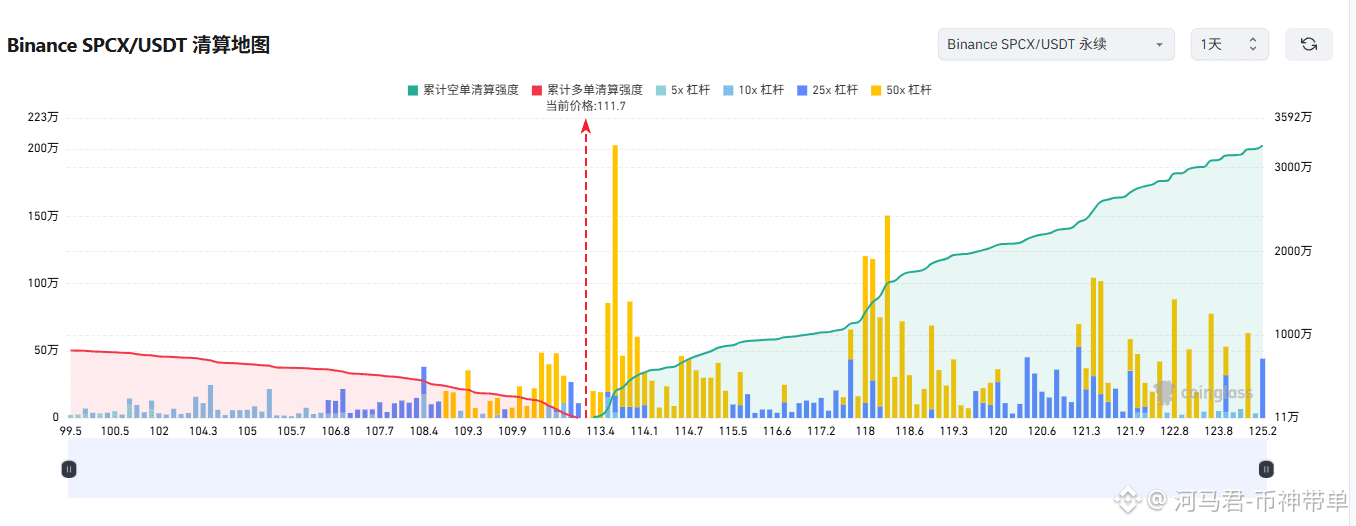This screenshot has height=526, width=1356.
Task: Click the refresh icon button
Action: pos(1308,44)
